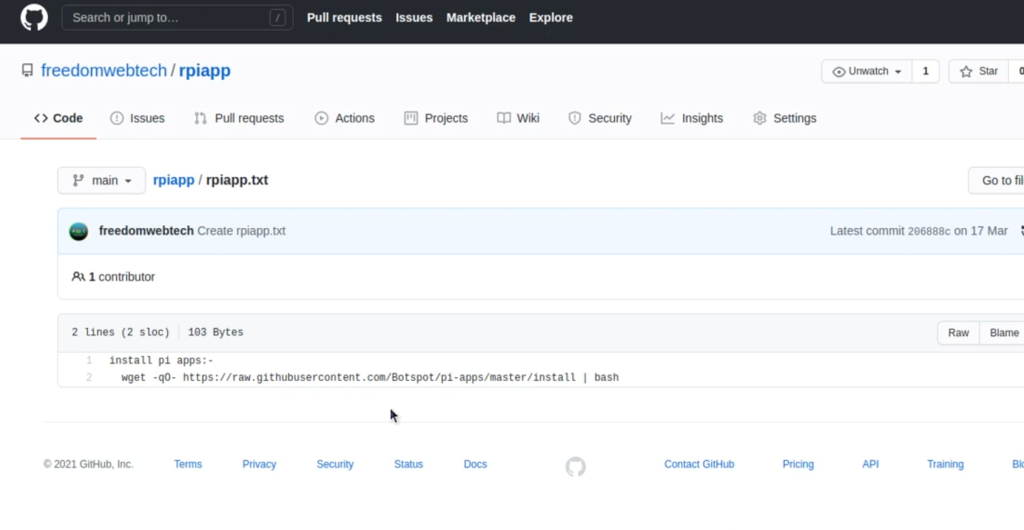
Task: Switch to the Code tab
Action: point(58,118)
